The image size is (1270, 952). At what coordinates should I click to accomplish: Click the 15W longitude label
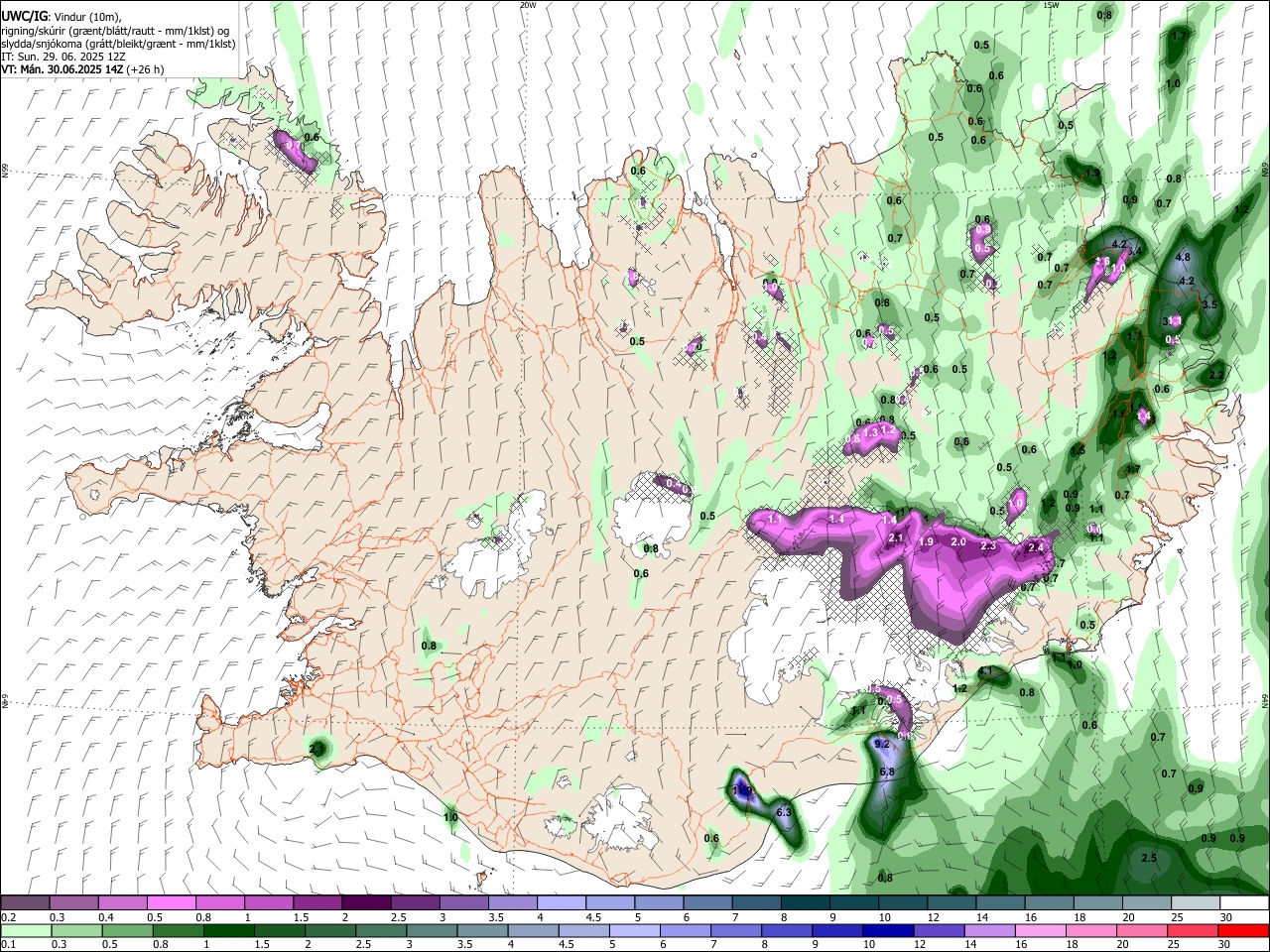1051,5
